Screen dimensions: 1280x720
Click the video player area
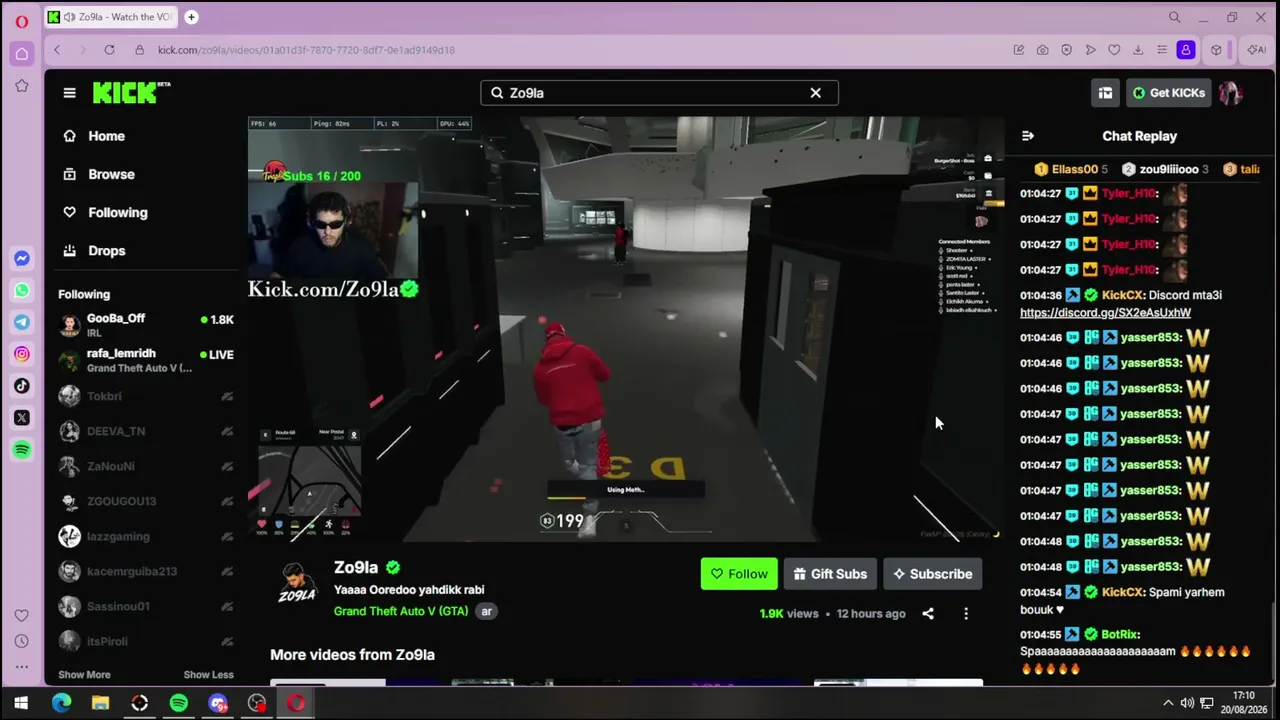[626, 329]
